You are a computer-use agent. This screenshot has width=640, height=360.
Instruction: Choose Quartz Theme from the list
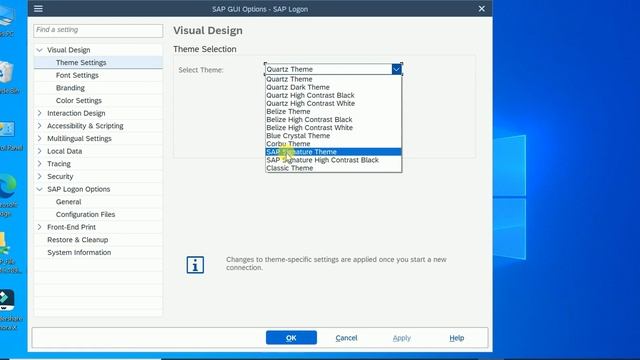pyautogui.click(x=333, y=79)
